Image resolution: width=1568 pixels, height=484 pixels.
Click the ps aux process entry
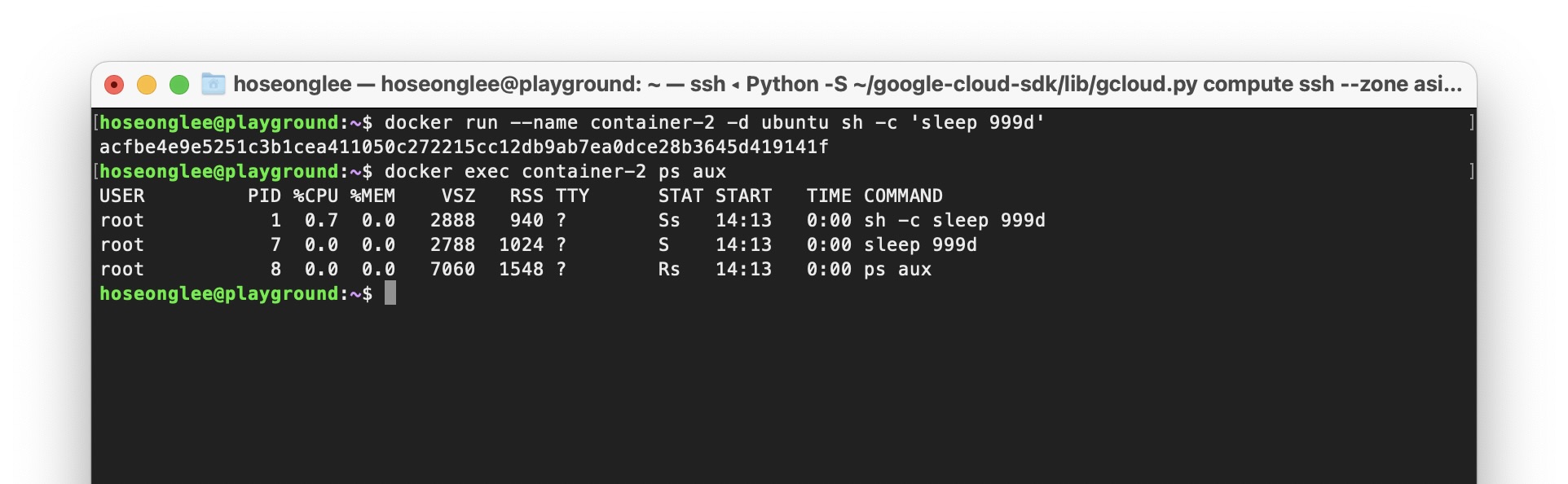point(896,269)
